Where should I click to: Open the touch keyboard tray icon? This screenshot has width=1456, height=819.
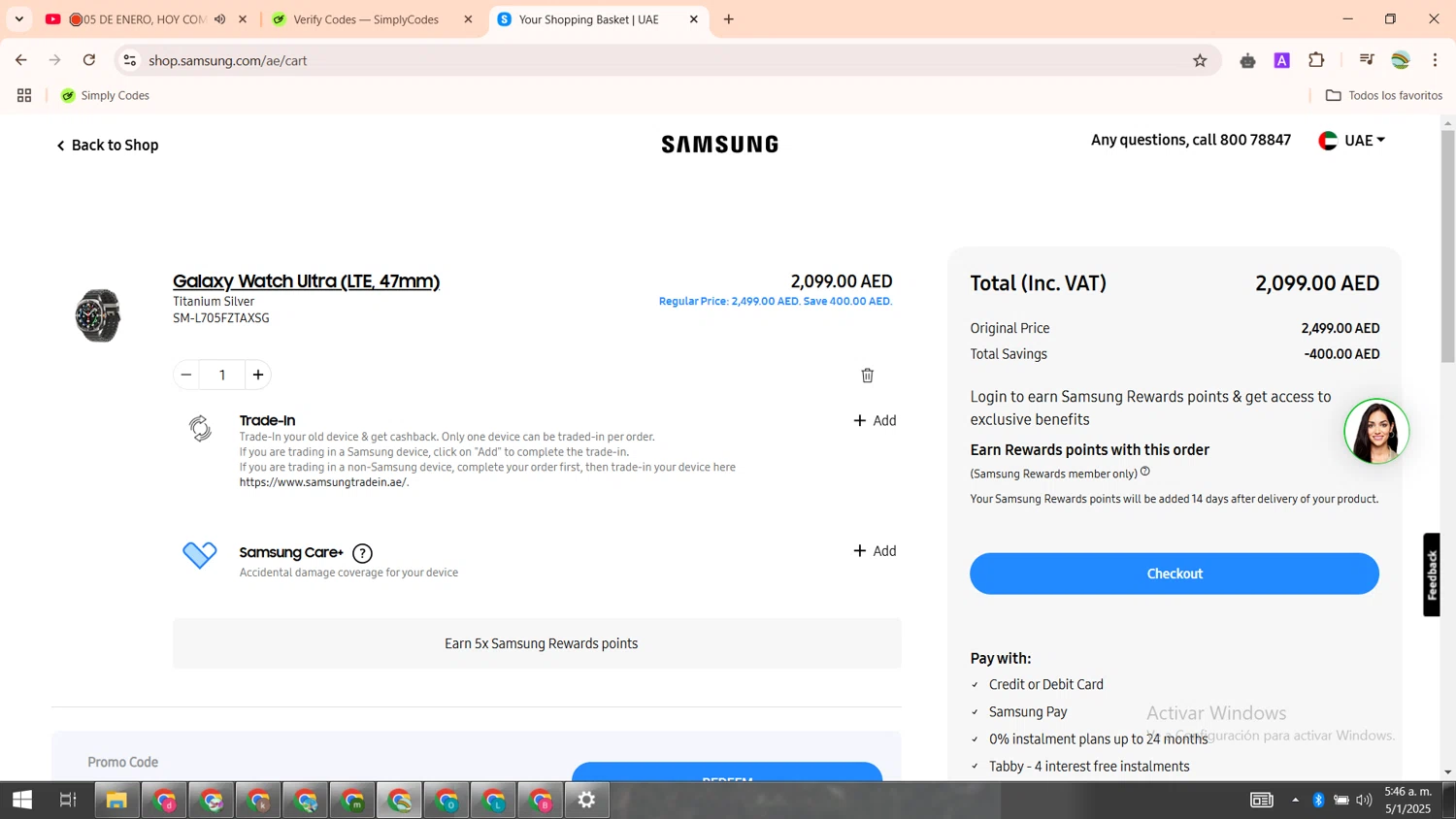pyautogui.click(x=1261, y=801)
